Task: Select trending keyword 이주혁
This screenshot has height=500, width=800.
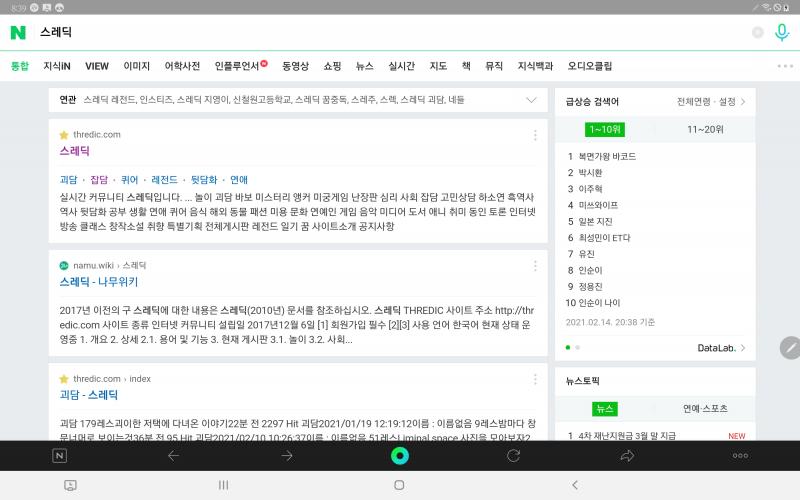Action: click(590, 189)
